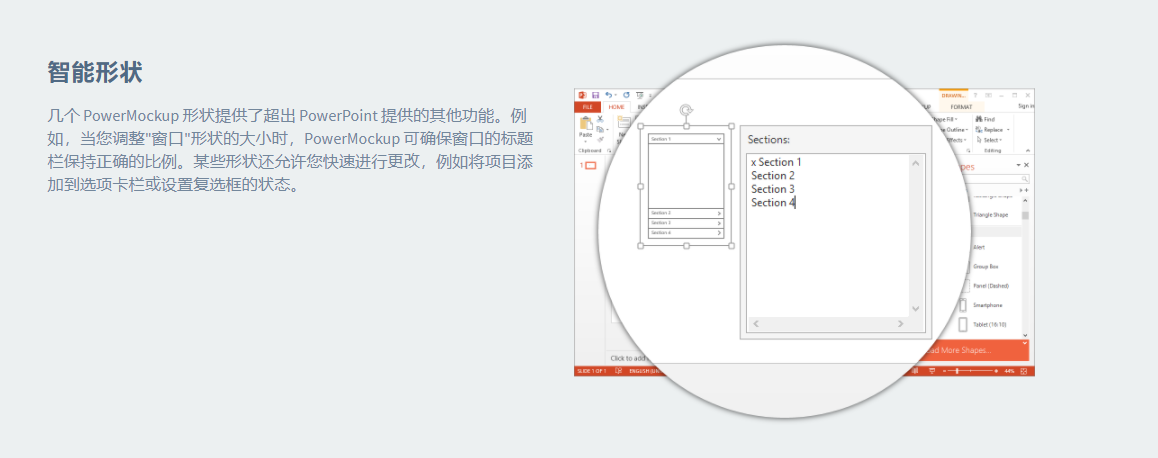Click the Load More Shapes button
The width and height of the screenshot is (1158, 458).
[x=975, y=350]
